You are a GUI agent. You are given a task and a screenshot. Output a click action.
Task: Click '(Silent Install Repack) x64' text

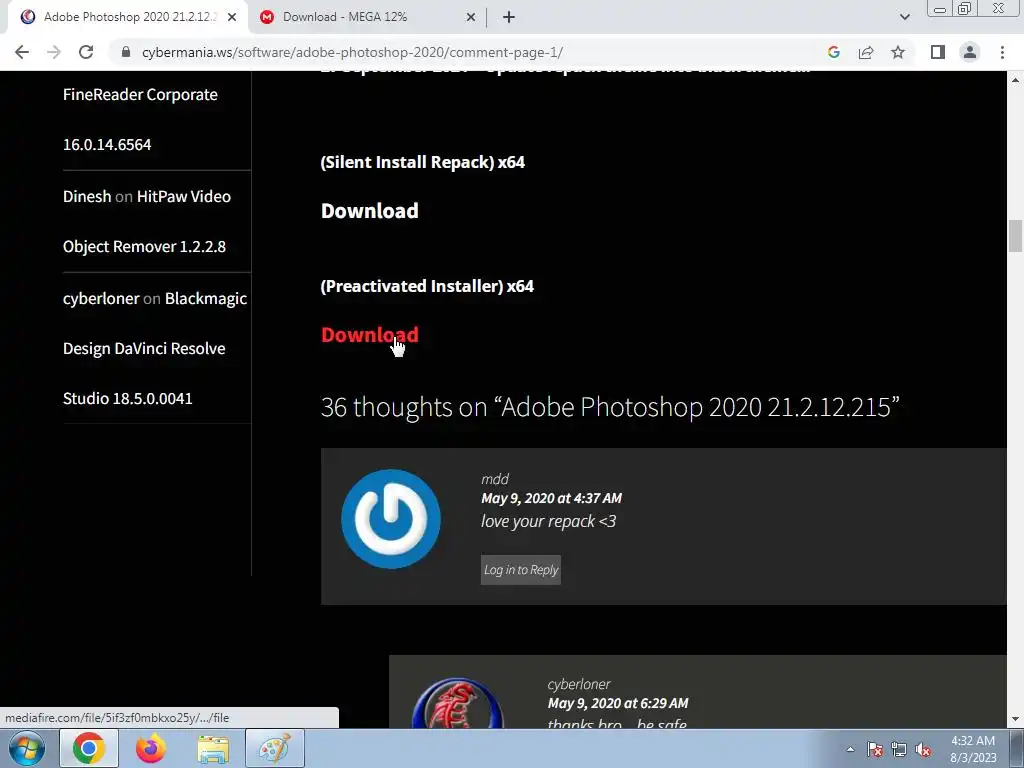423,162
